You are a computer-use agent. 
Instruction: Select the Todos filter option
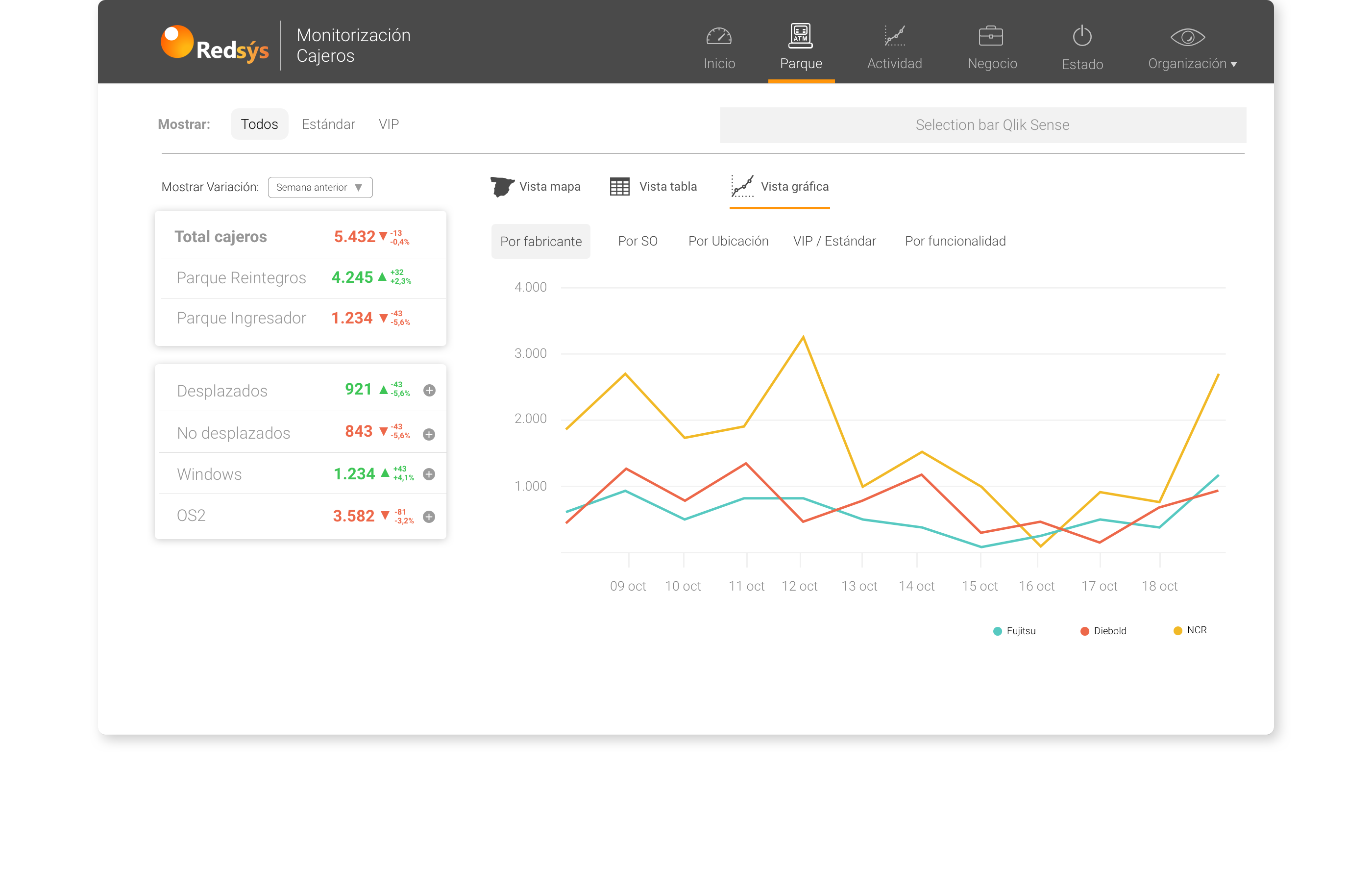(x=259, y=124)
